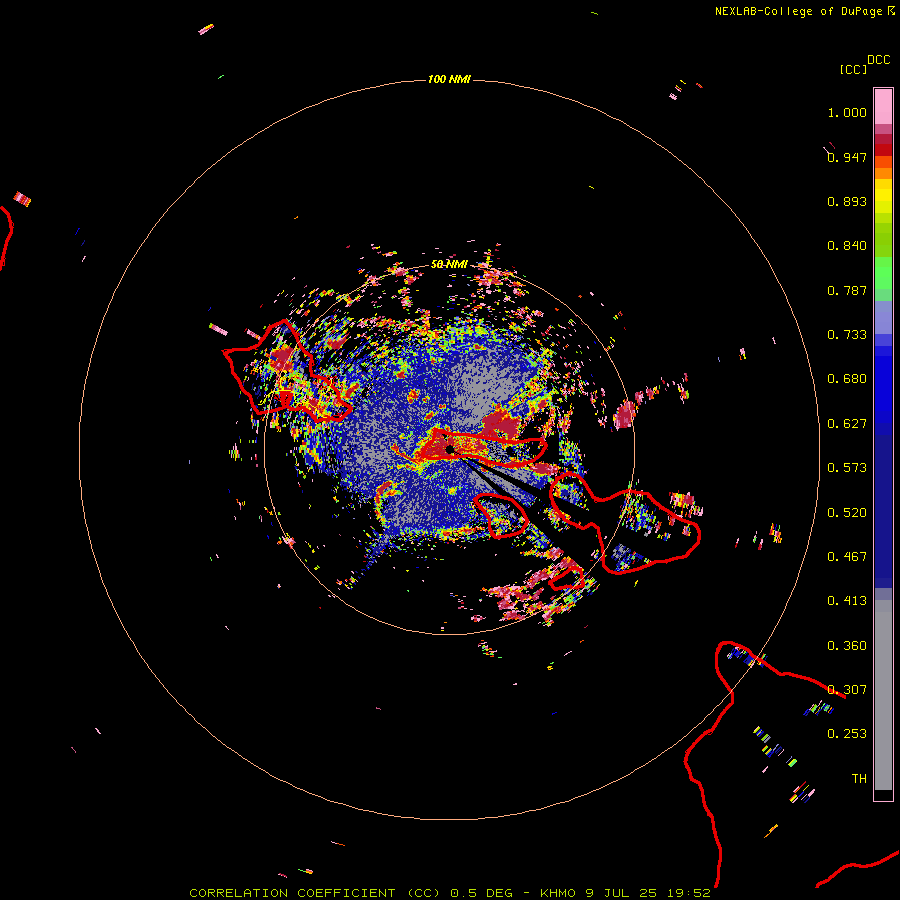The height and width of the screenshot is (900, 900).
Task: Click the 0.413 color scale label
Action: coord(847,601)
